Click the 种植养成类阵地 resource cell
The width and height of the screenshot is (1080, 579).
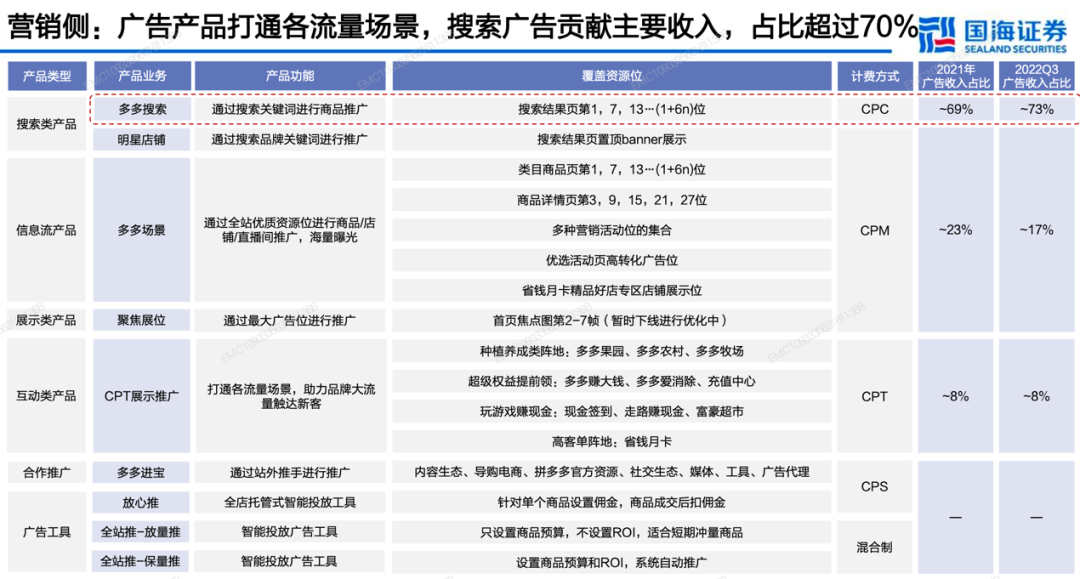(612, 351)
